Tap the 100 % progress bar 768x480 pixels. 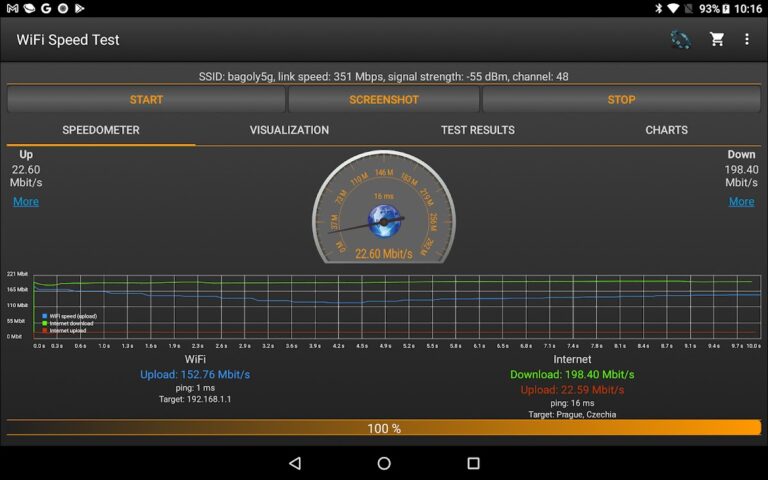pos(384,428)
